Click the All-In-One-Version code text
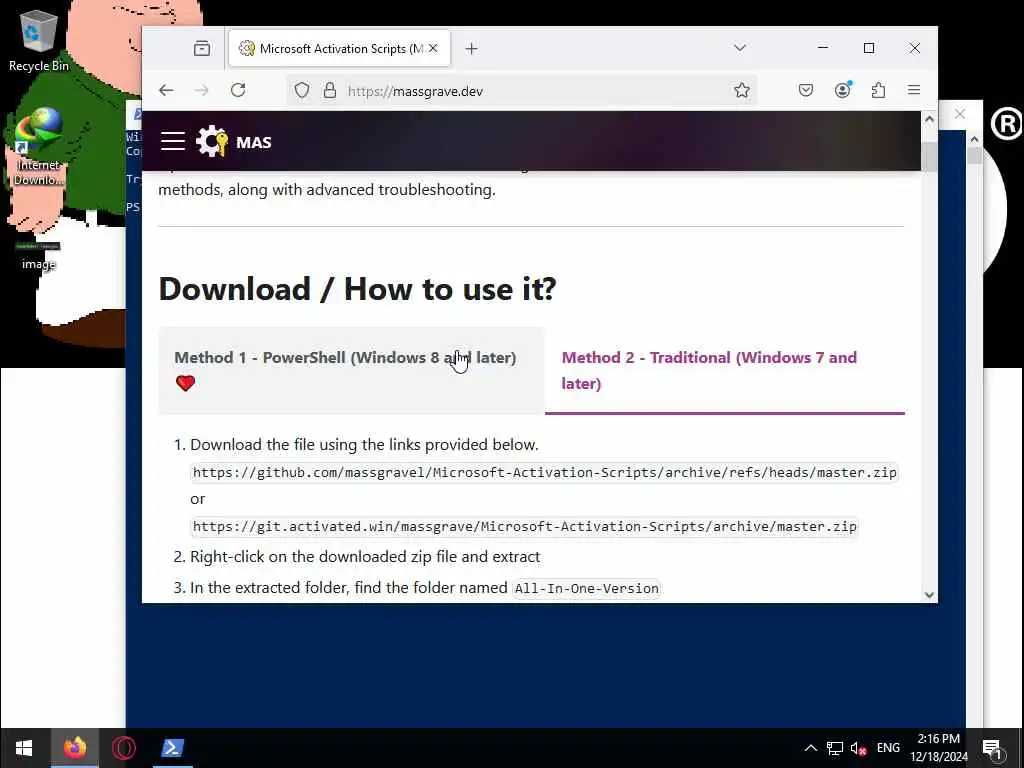1024x768 pixels. coord(586,588)
